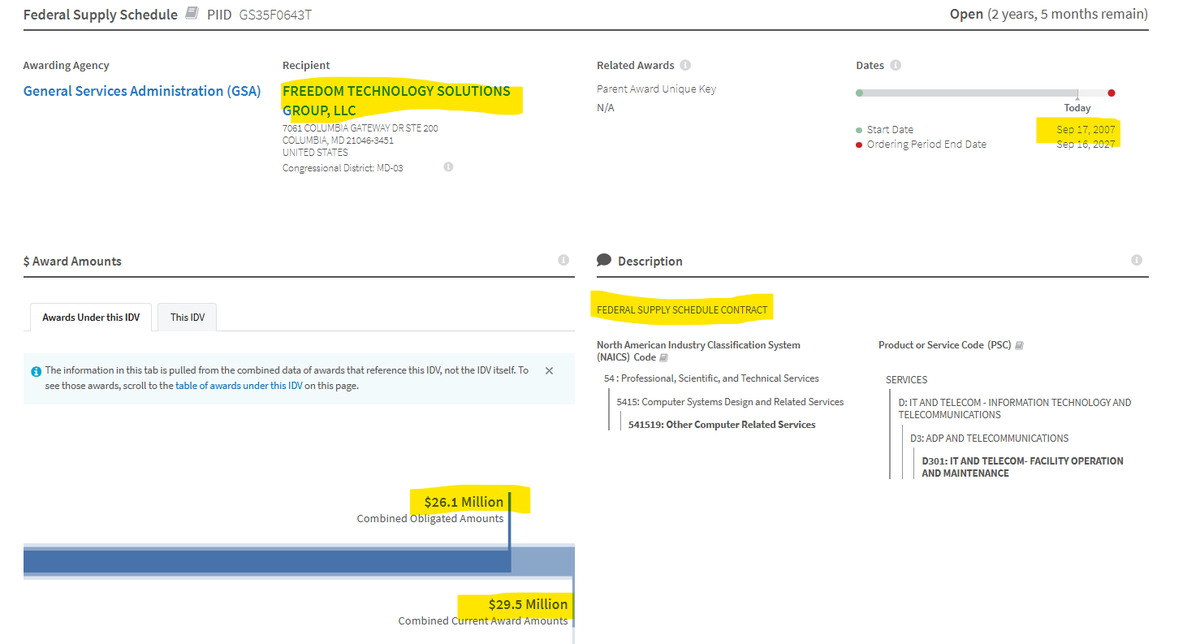Switch to Awards Under this IDV tab
The image size is (1200, 644).
[91, 317]
